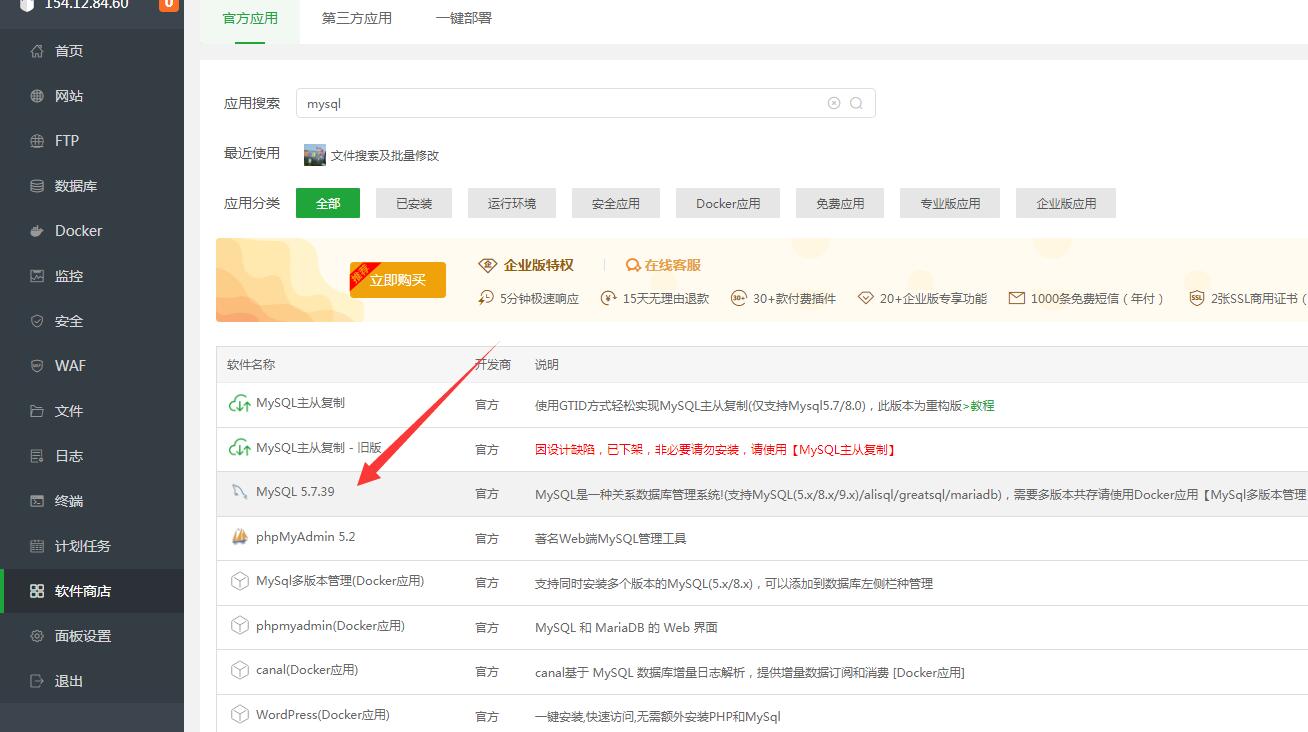Filter apps by Docker应用 category

point(727,202)
